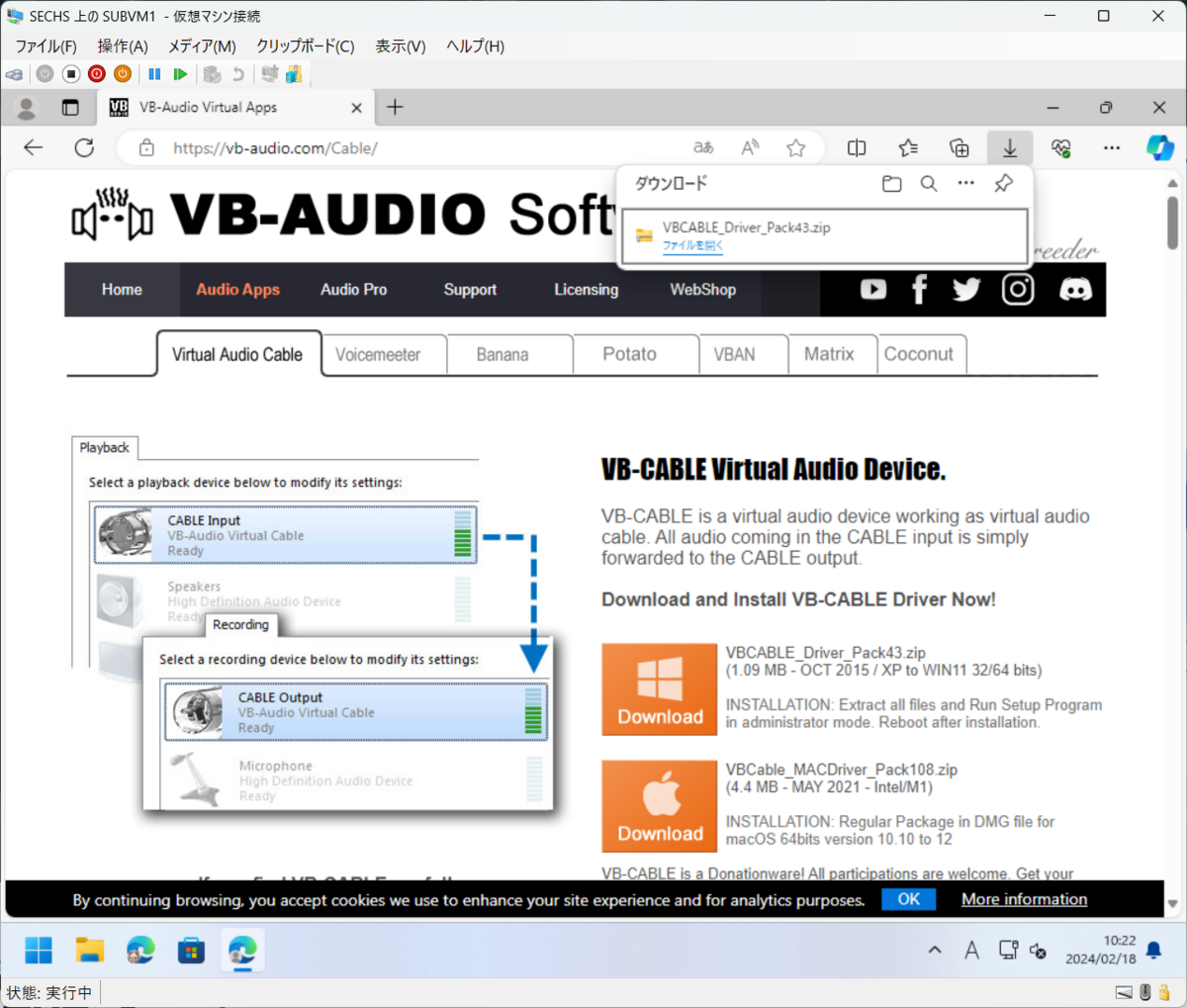Click the Windows Download button for VBCABLE_Driver_Pack43
The image size is (1187, 1008).
click(660, 689)
